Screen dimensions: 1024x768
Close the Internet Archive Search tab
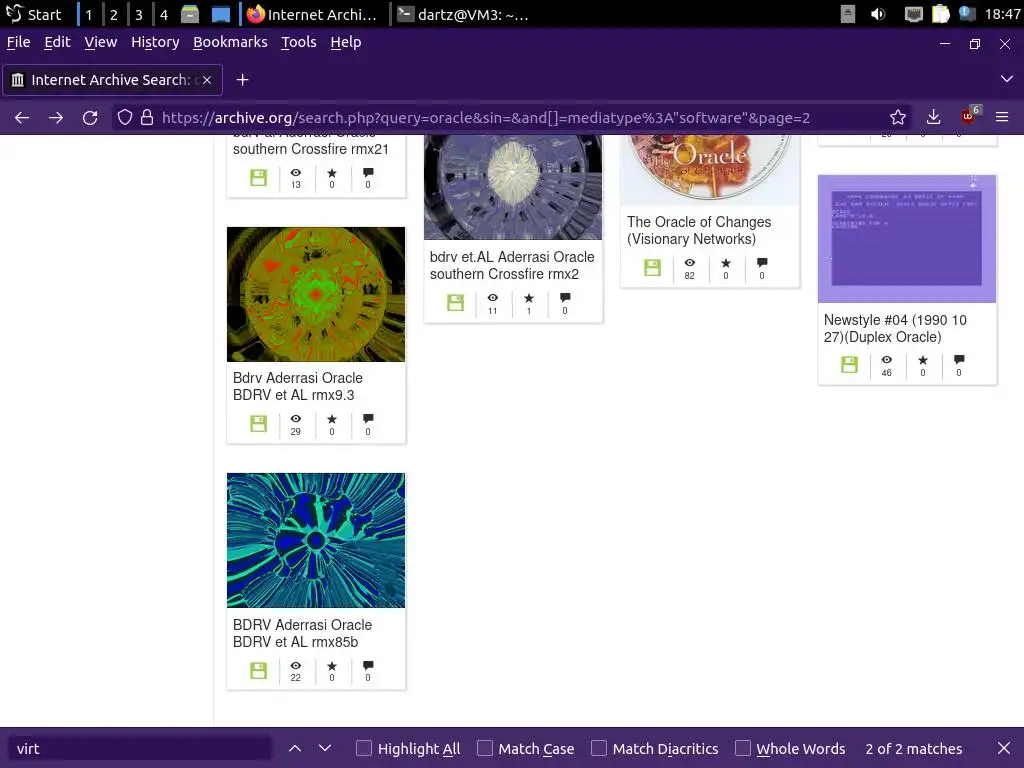click(x=206, y=80)
